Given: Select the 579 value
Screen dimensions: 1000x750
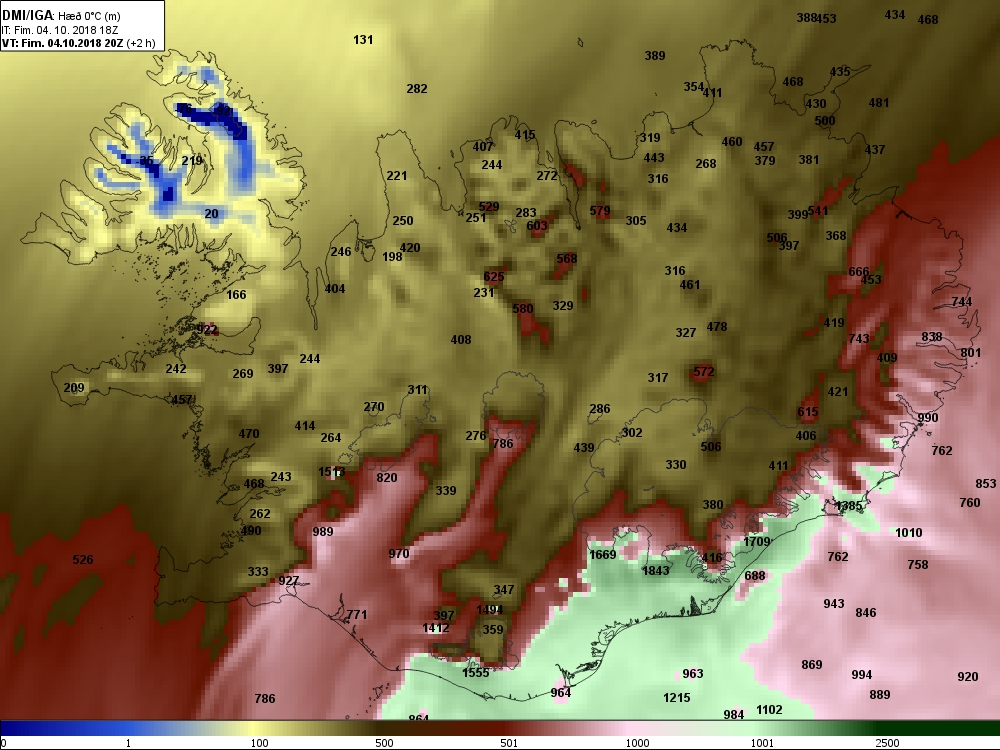Looking at the screenshot, I should 599,210.
